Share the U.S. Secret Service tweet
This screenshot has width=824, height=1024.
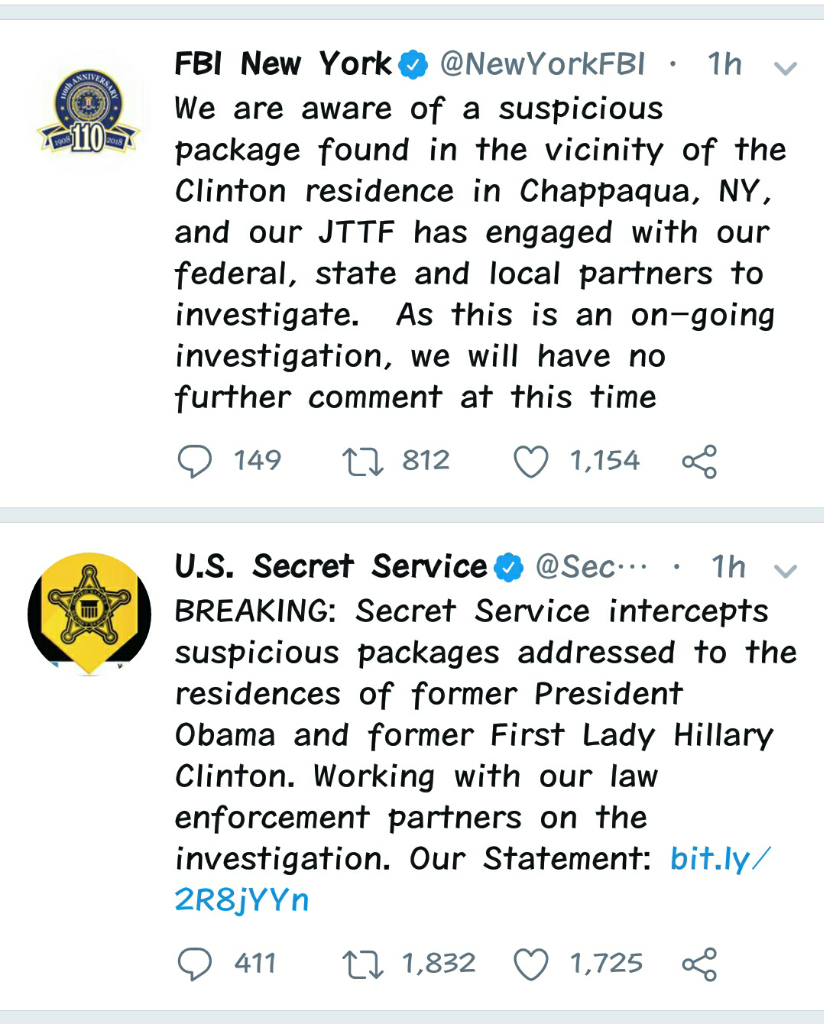point(699,964)
